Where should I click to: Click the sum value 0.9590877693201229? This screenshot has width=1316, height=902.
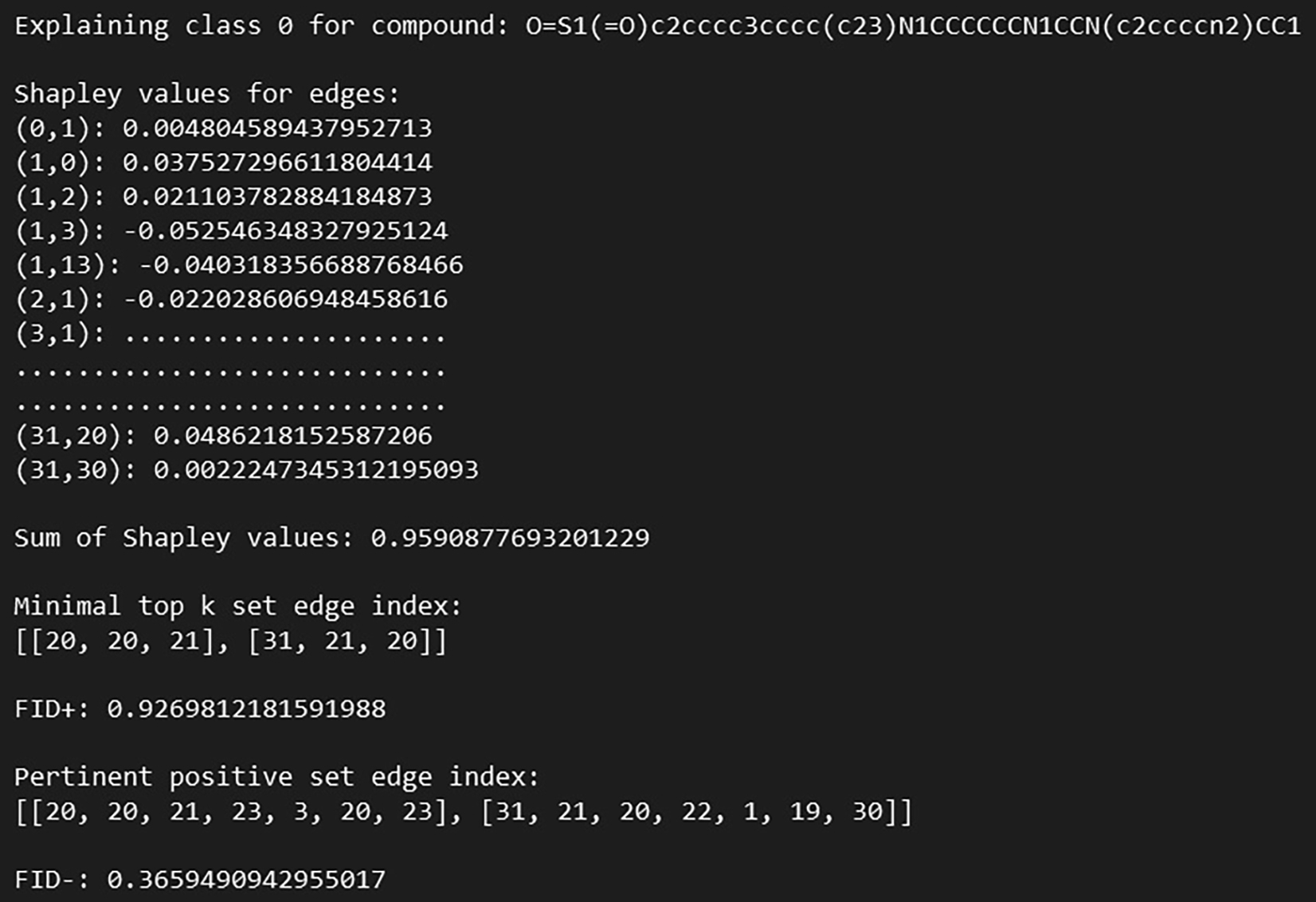click(510, 538)
